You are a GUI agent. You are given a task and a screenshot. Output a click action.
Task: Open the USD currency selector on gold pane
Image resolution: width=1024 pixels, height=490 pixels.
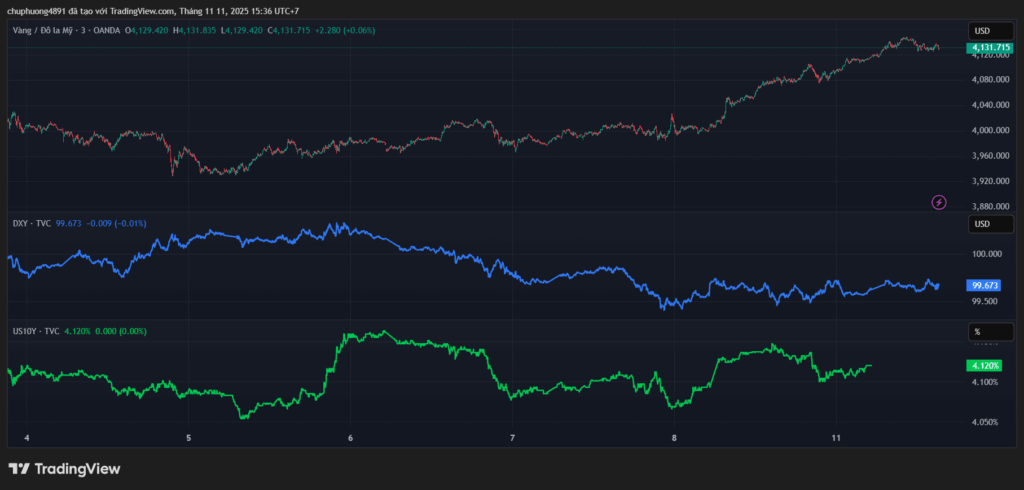tap(983, 30)
